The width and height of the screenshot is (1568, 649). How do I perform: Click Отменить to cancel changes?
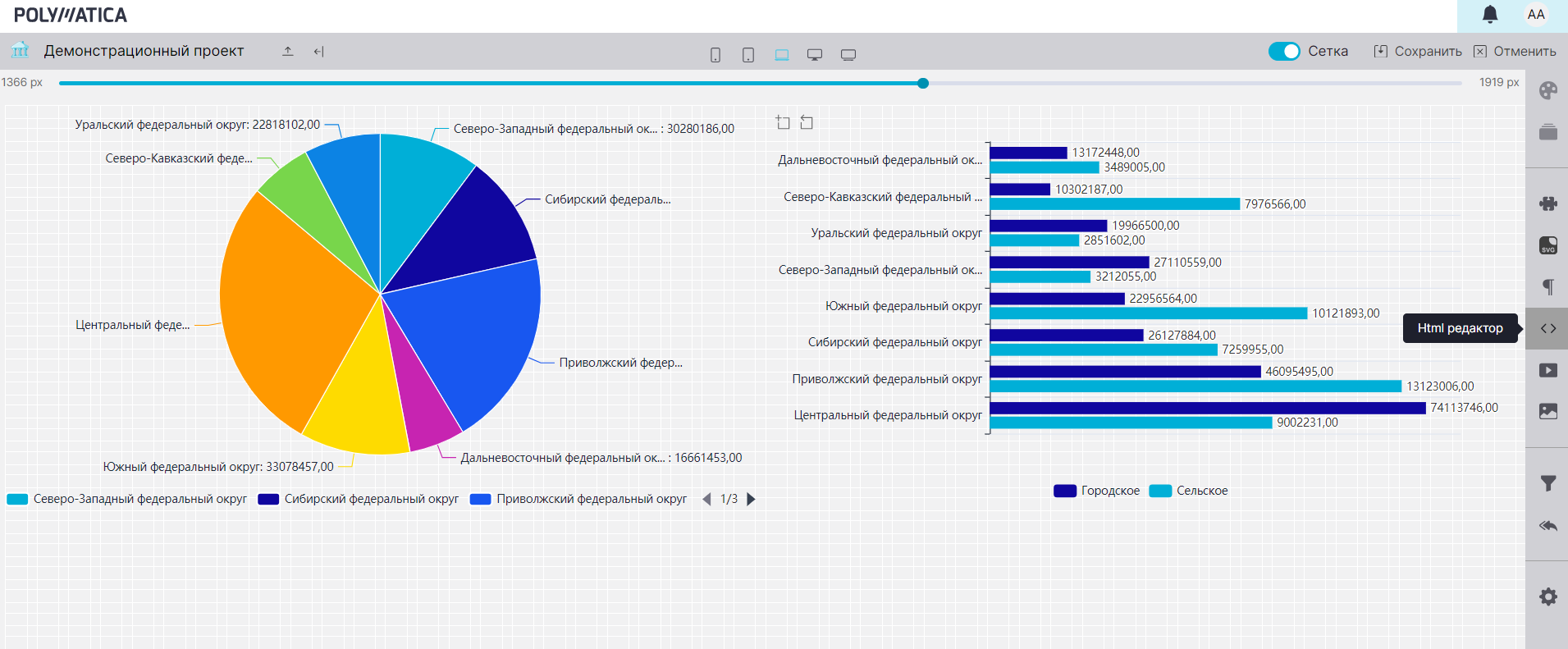pos(1515,51)
